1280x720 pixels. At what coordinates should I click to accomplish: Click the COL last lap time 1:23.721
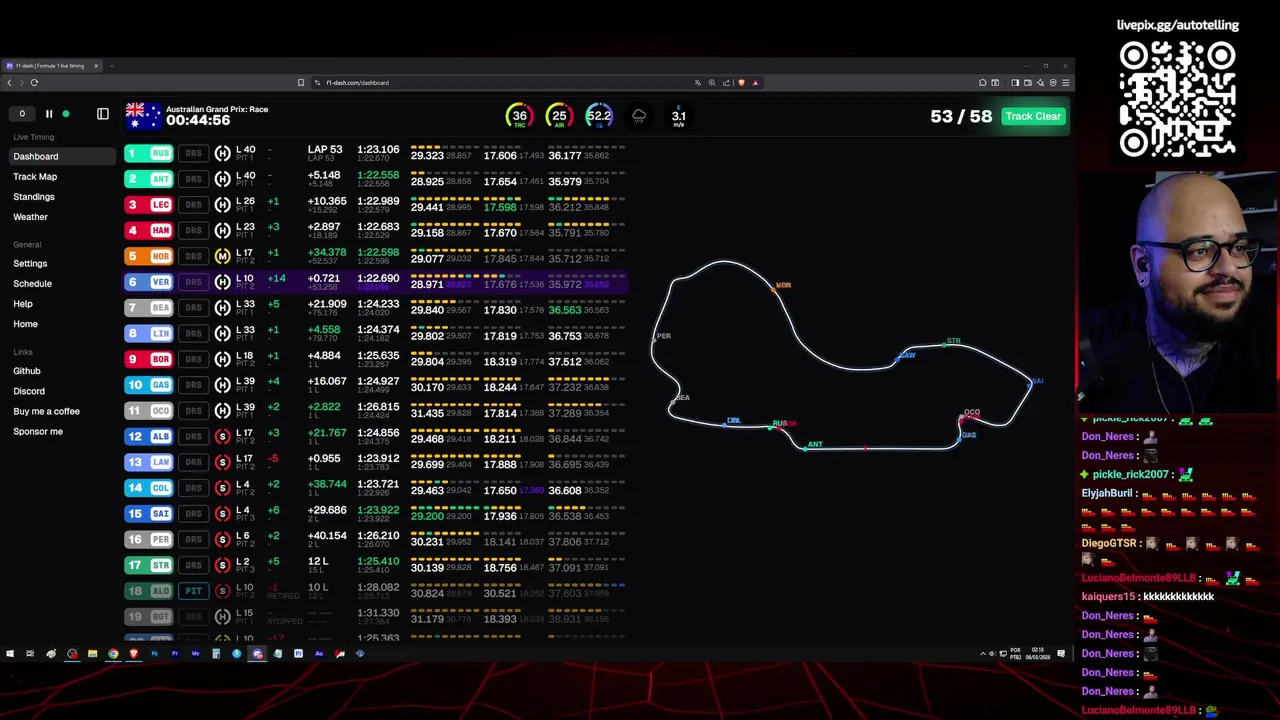(x=378, y=484)
